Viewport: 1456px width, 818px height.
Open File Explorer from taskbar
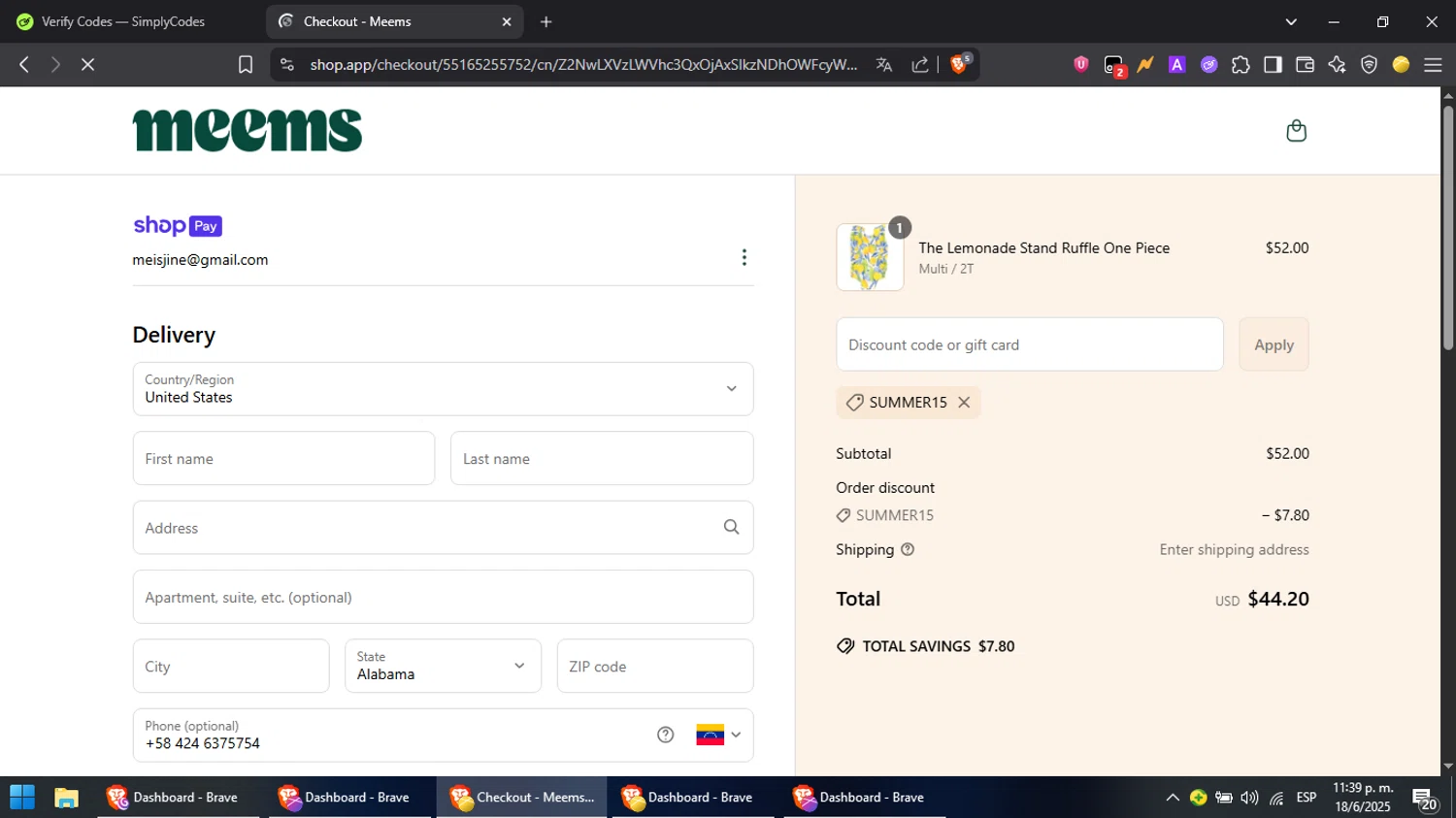(66, 798)
